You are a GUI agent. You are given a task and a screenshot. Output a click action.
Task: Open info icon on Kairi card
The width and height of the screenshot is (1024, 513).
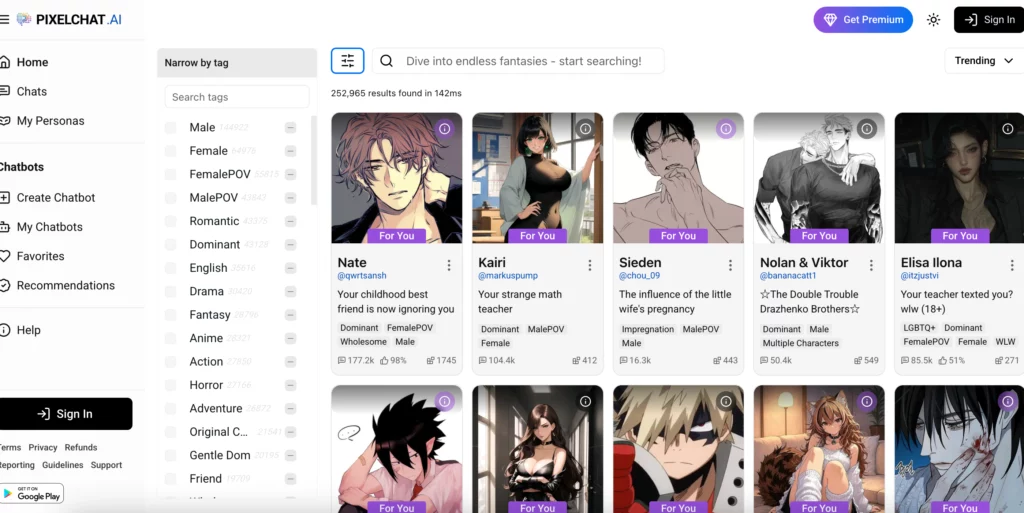pos(585,129)
